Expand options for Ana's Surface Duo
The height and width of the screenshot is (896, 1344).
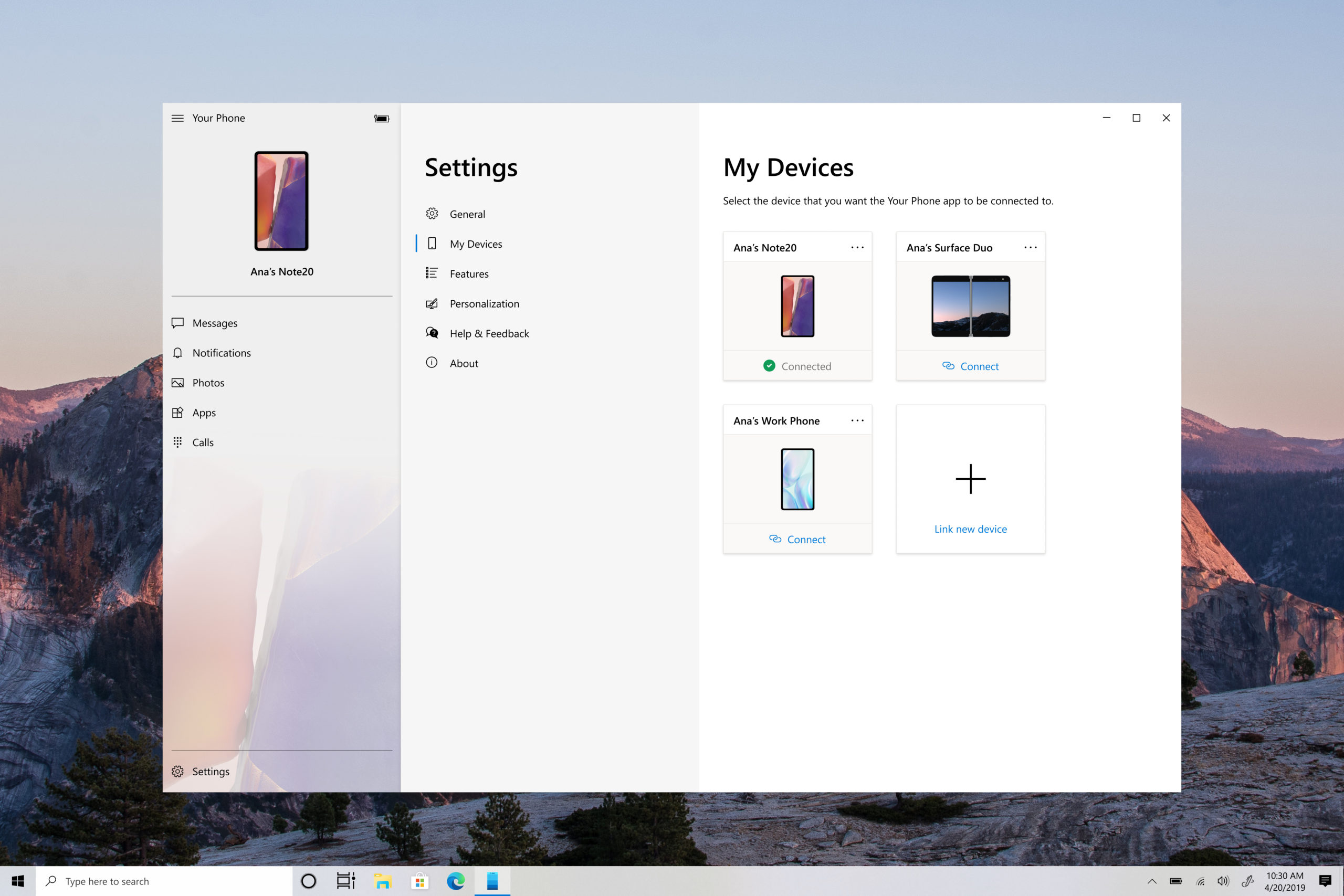1030,247
